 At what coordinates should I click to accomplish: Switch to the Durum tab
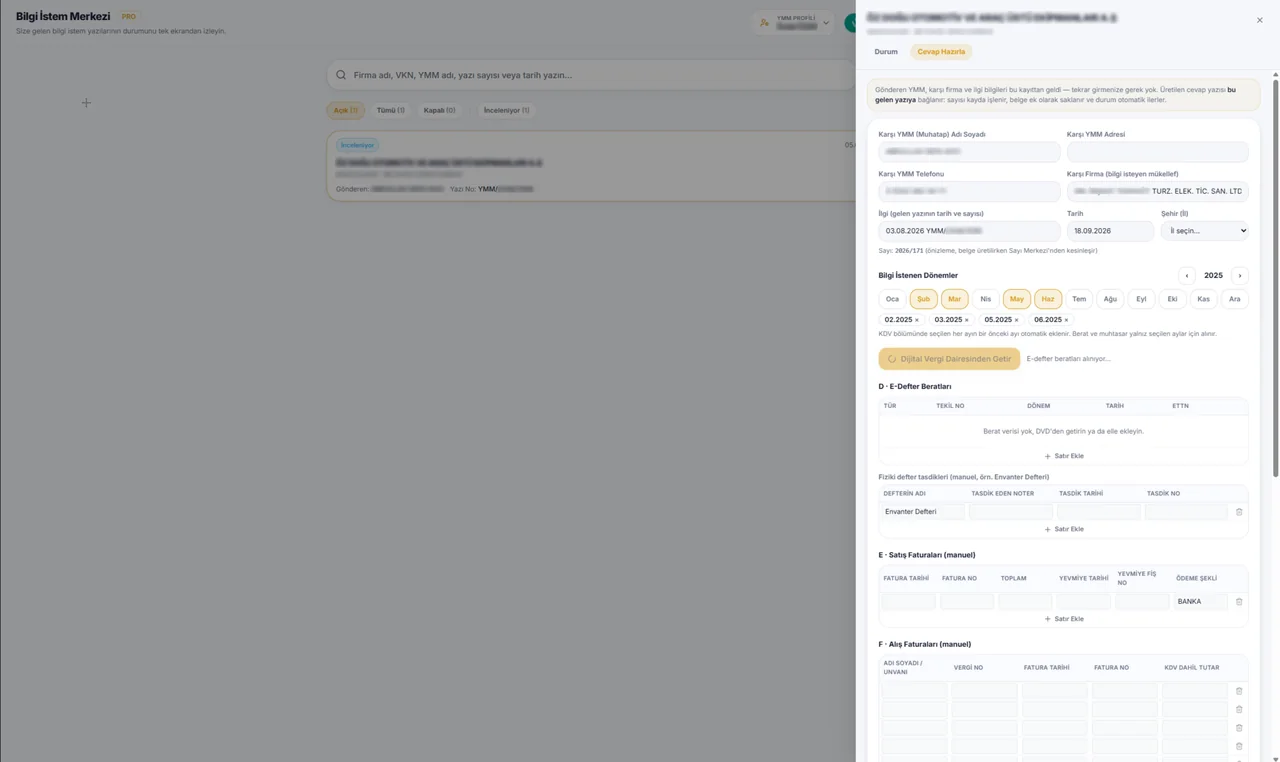click(886, 51)
